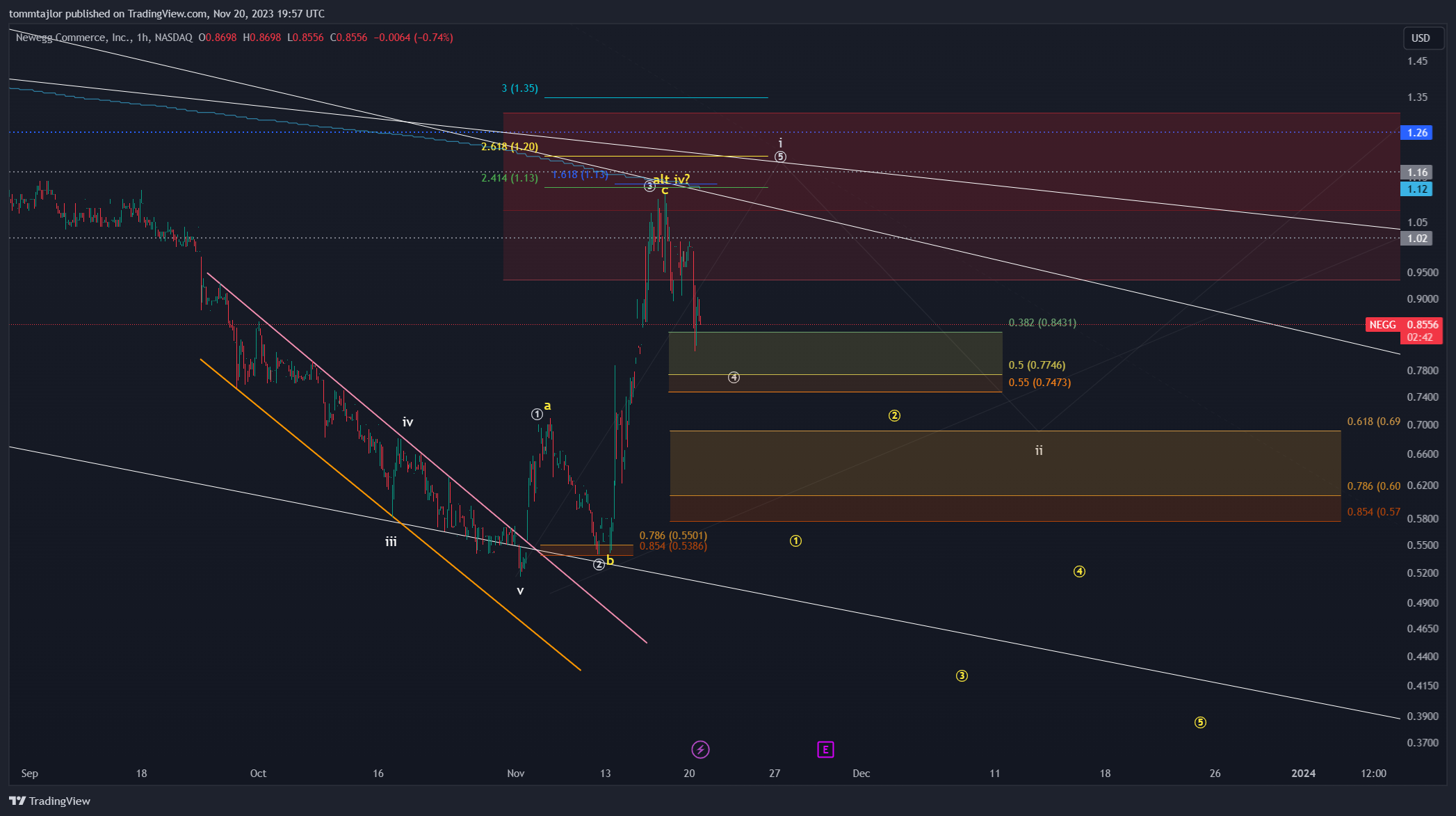Select the 1.16 gray price label

(x=1417, y=172)
